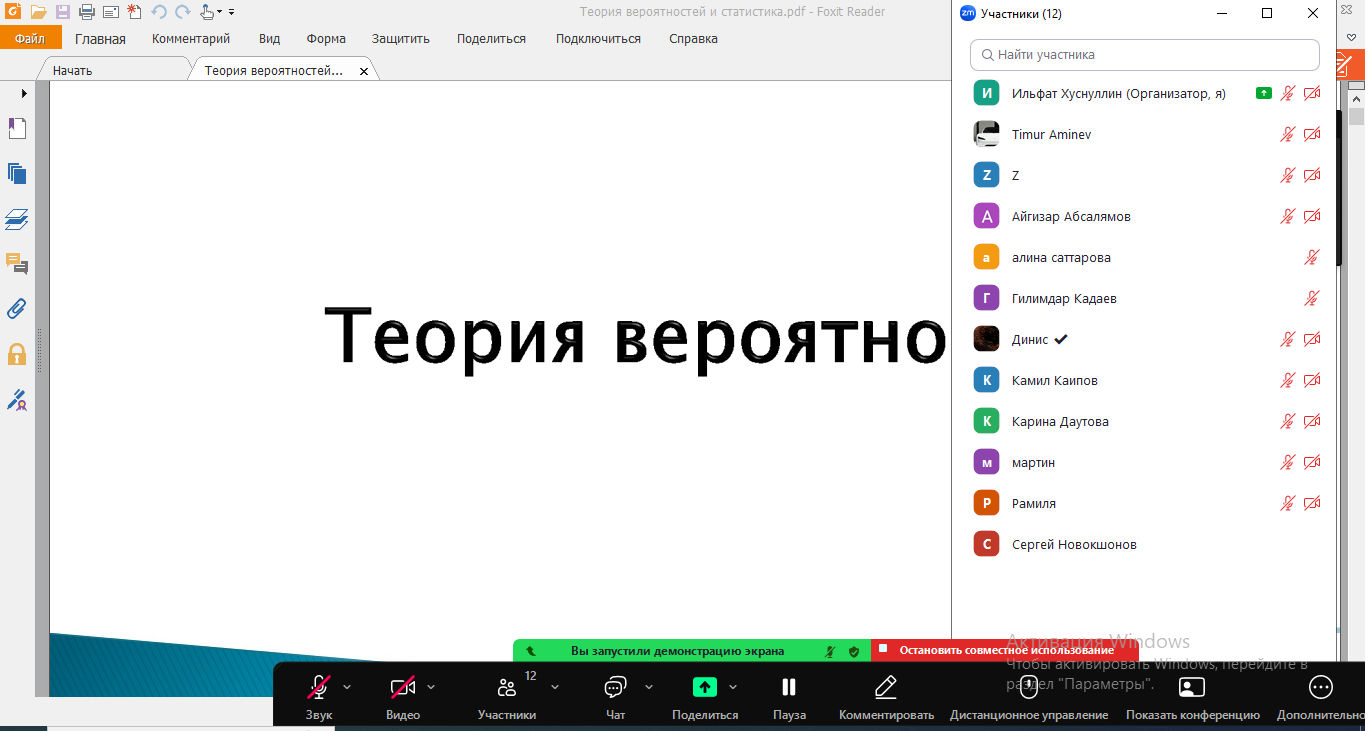Image resolution: width=1370 pixels, height=731 pixels.
Task: Open the Bookmarks panel in Foxit sidebar
Action: [17, 128]
